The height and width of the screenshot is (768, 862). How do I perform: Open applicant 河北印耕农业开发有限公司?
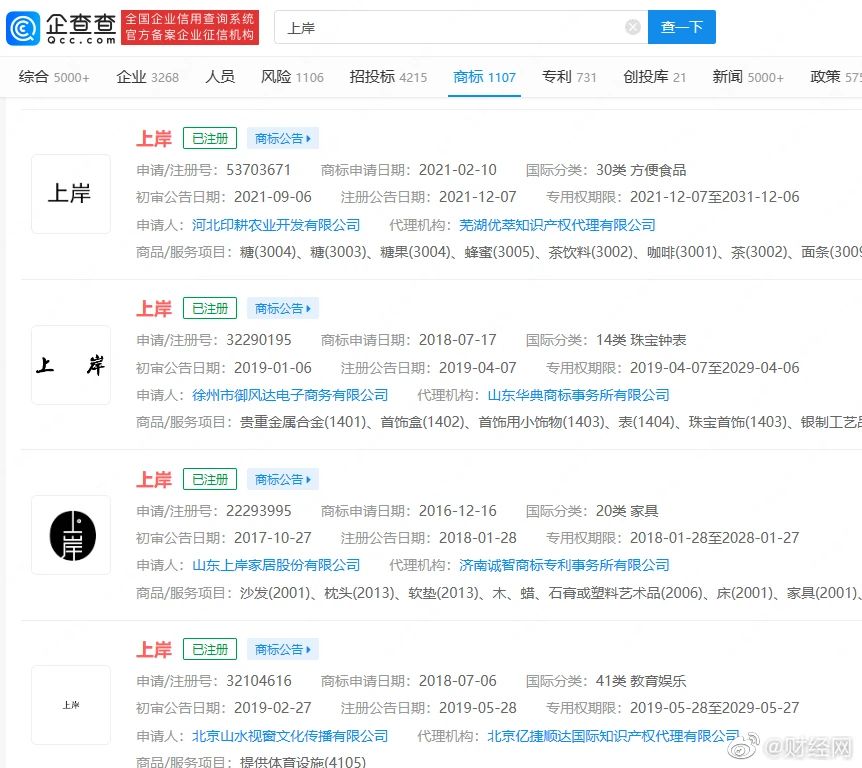tap(276, 225)
